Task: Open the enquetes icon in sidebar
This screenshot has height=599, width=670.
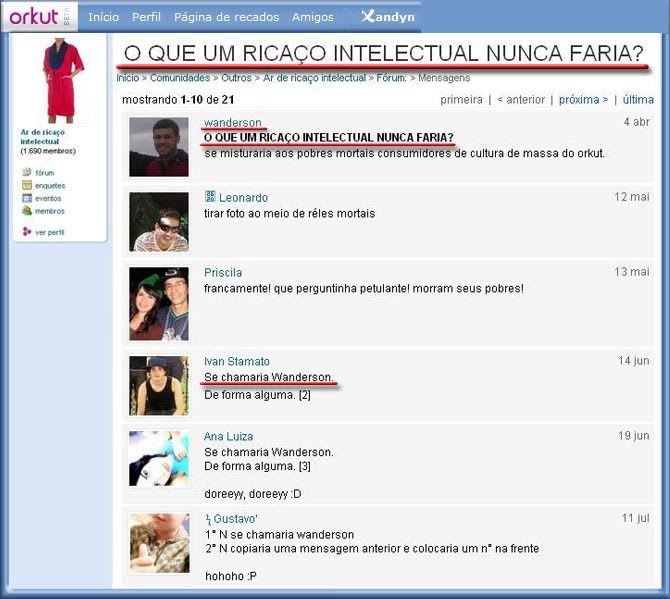Action: coord(27,186)
